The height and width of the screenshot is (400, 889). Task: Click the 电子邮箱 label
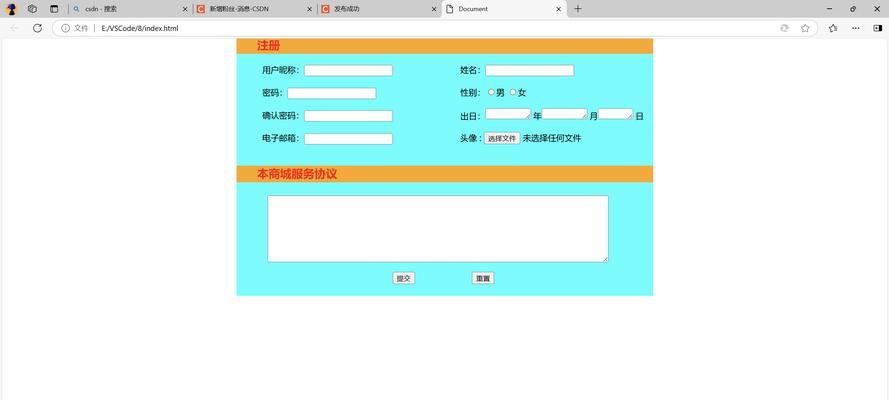pyautogui.click(x=280, y=139)
